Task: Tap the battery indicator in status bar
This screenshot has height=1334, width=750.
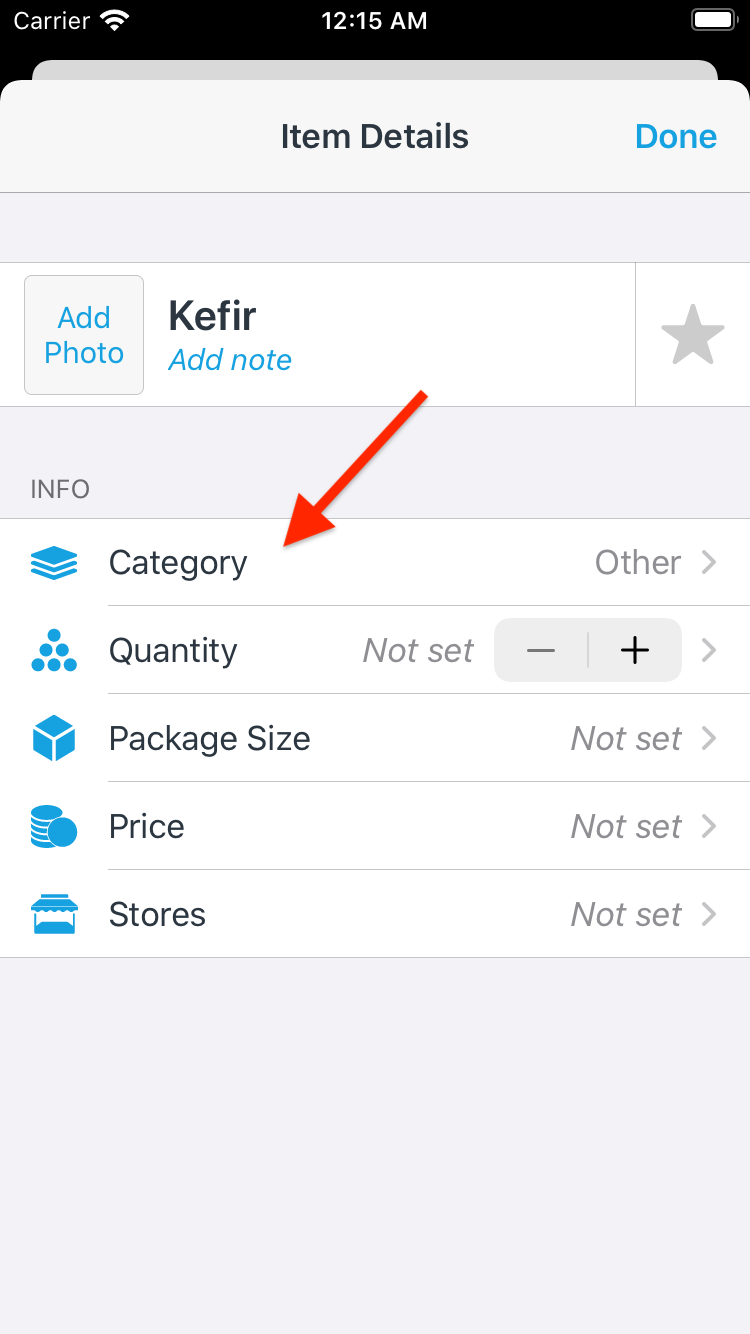Action: point(714,21)
